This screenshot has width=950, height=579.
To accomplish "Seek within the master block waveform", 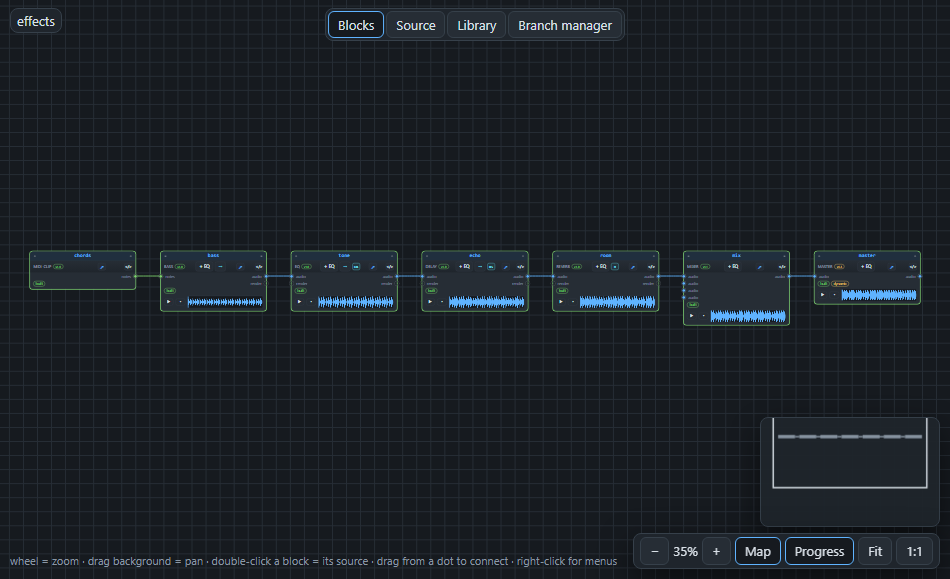I will (879, 295).
